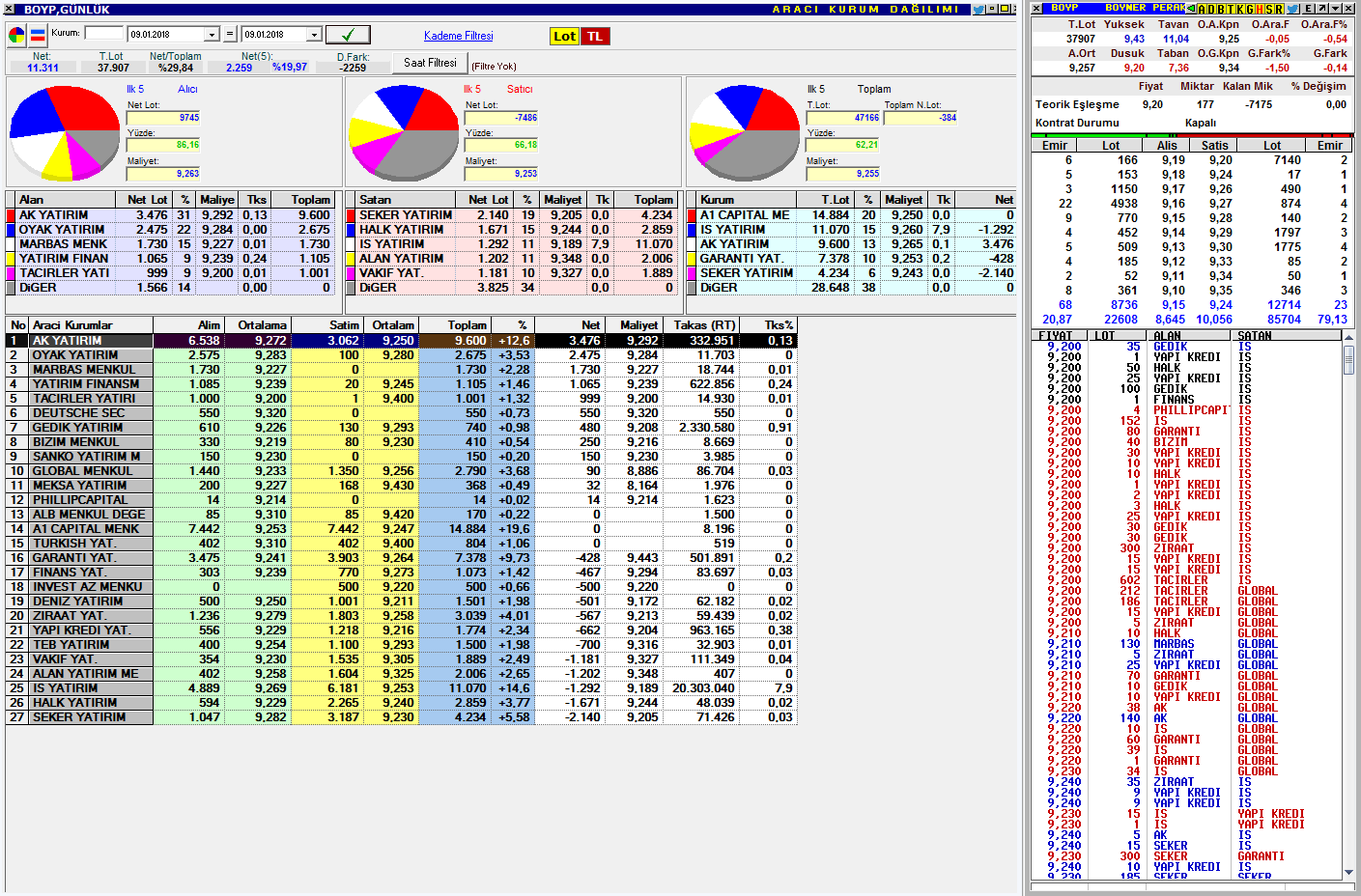Select OYAK YATIRIM row in main table
1361x896 pixels.
pos(401,355)
